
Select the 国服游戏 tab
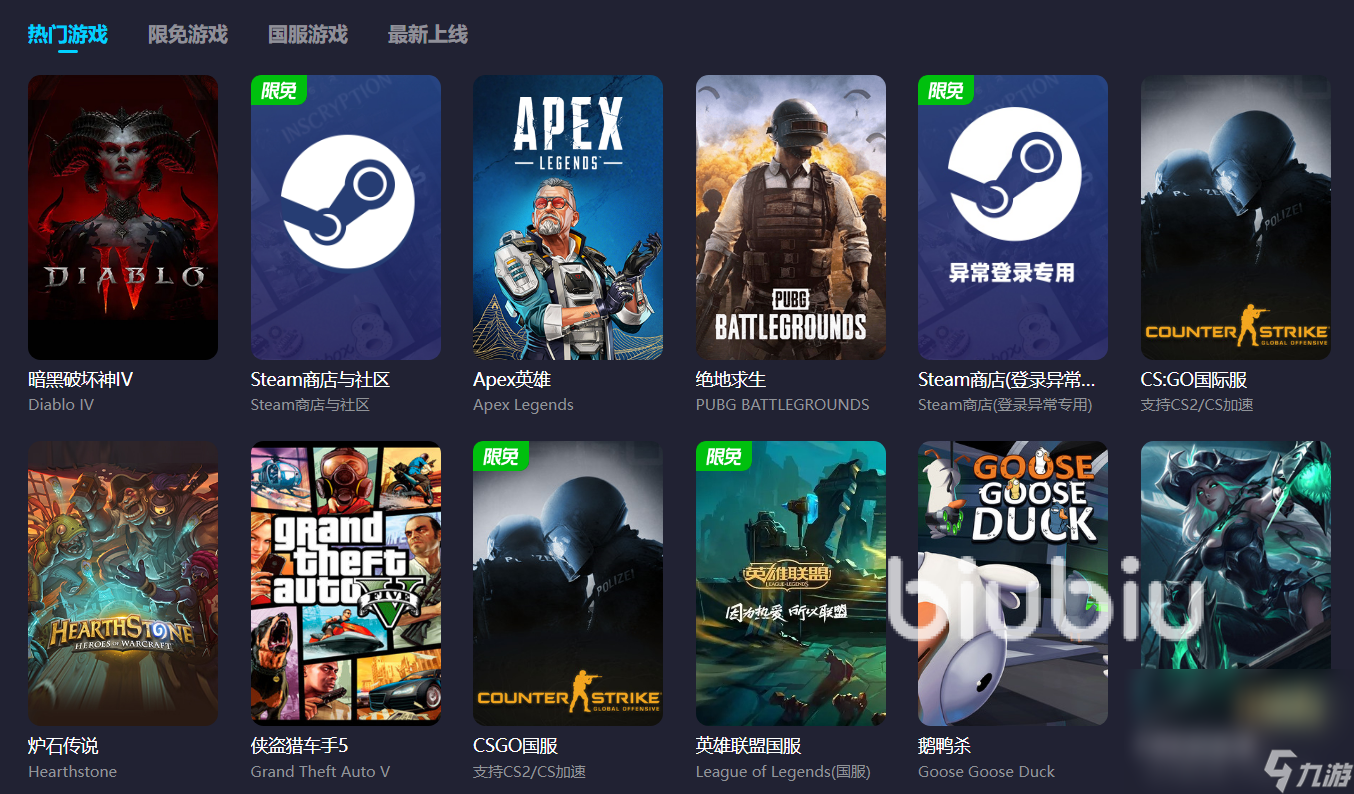[307, 34]
